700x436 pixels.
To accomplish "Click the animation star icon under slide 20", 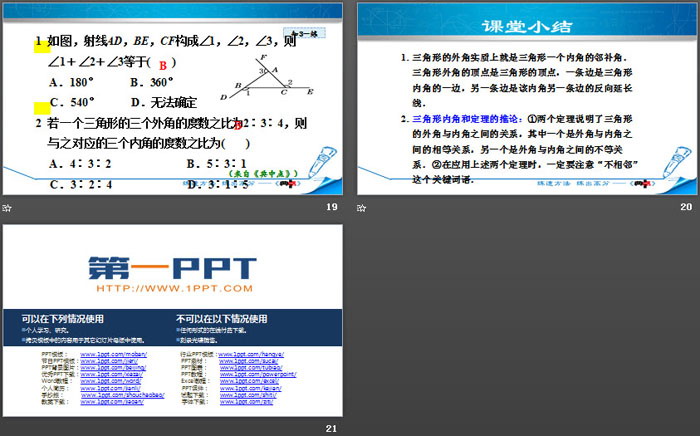I will click(361, 206).
